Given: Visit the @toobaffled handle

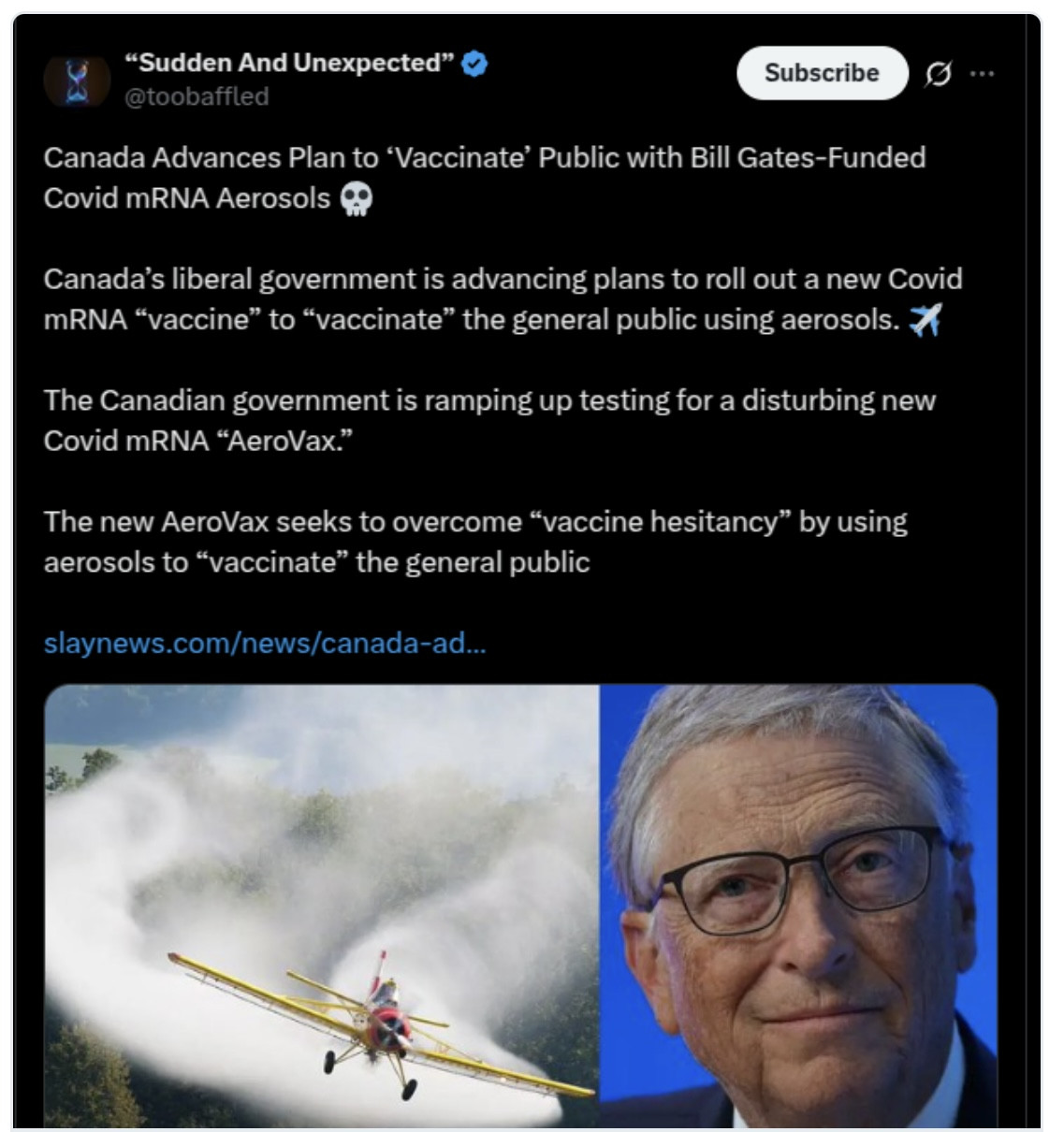Looking at the screenshot, I should point(197,96).
